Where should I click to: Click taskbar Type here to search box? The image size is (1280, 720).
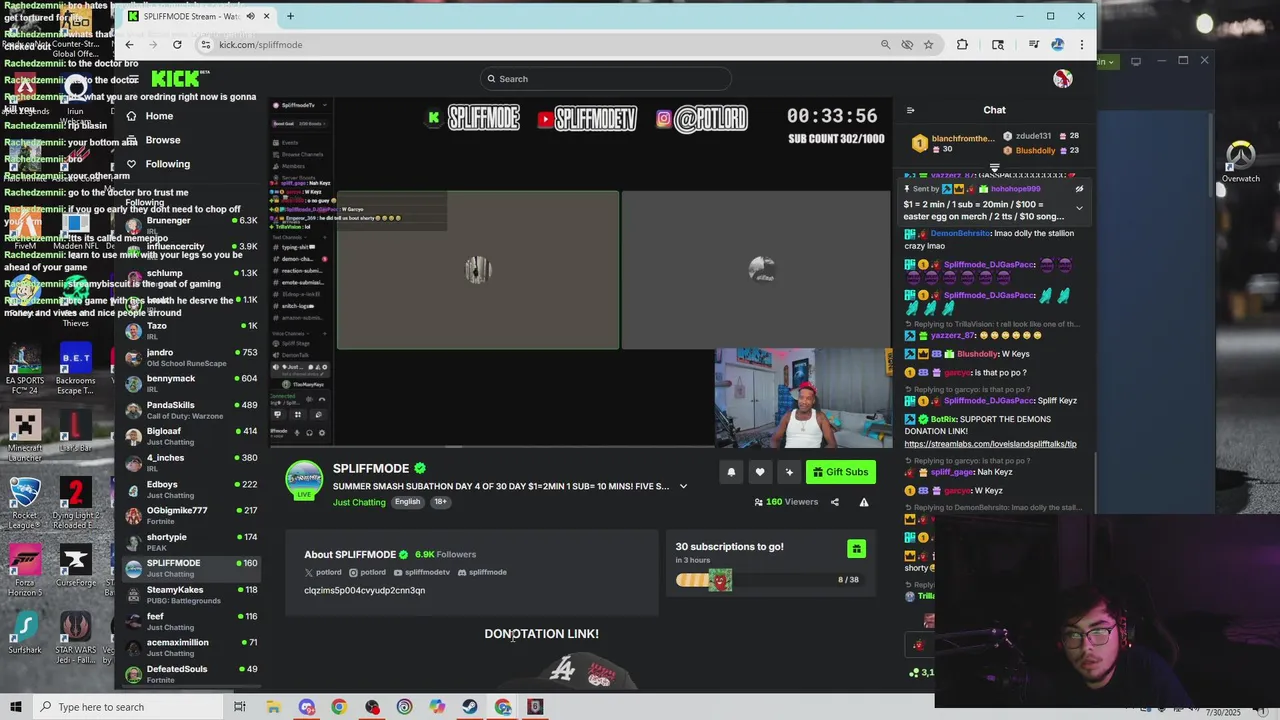tap(130, 707)
